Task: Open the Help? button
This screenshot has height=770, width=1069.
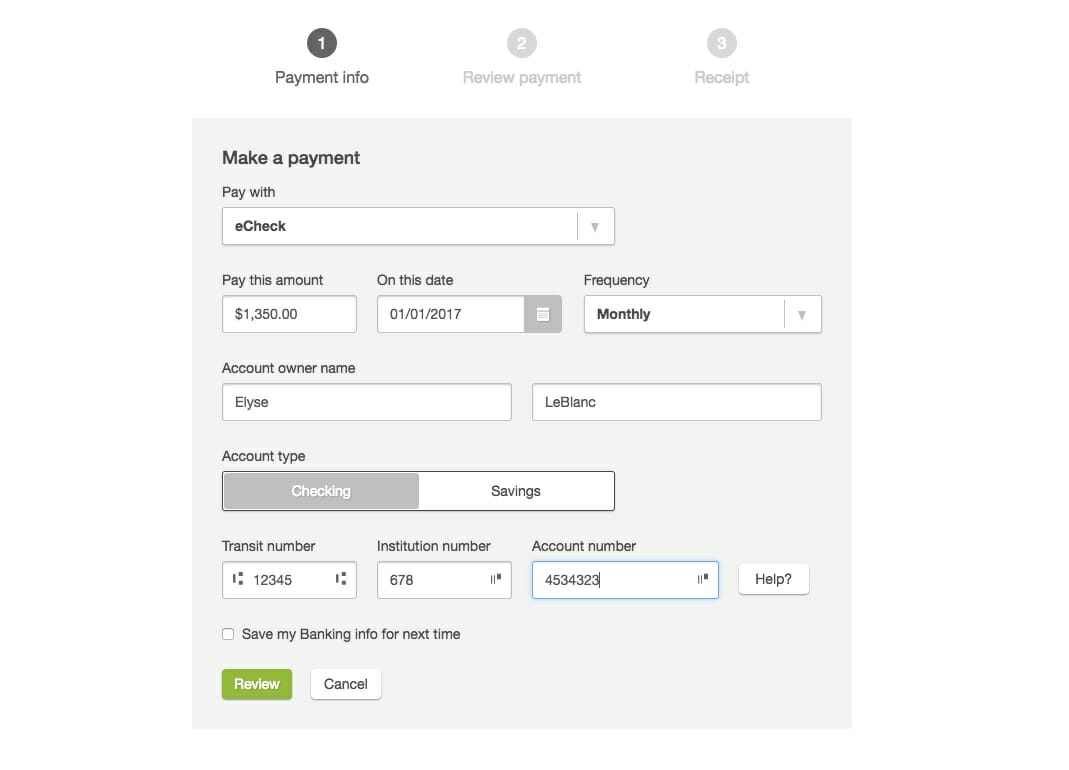Action: coord(773,579)
